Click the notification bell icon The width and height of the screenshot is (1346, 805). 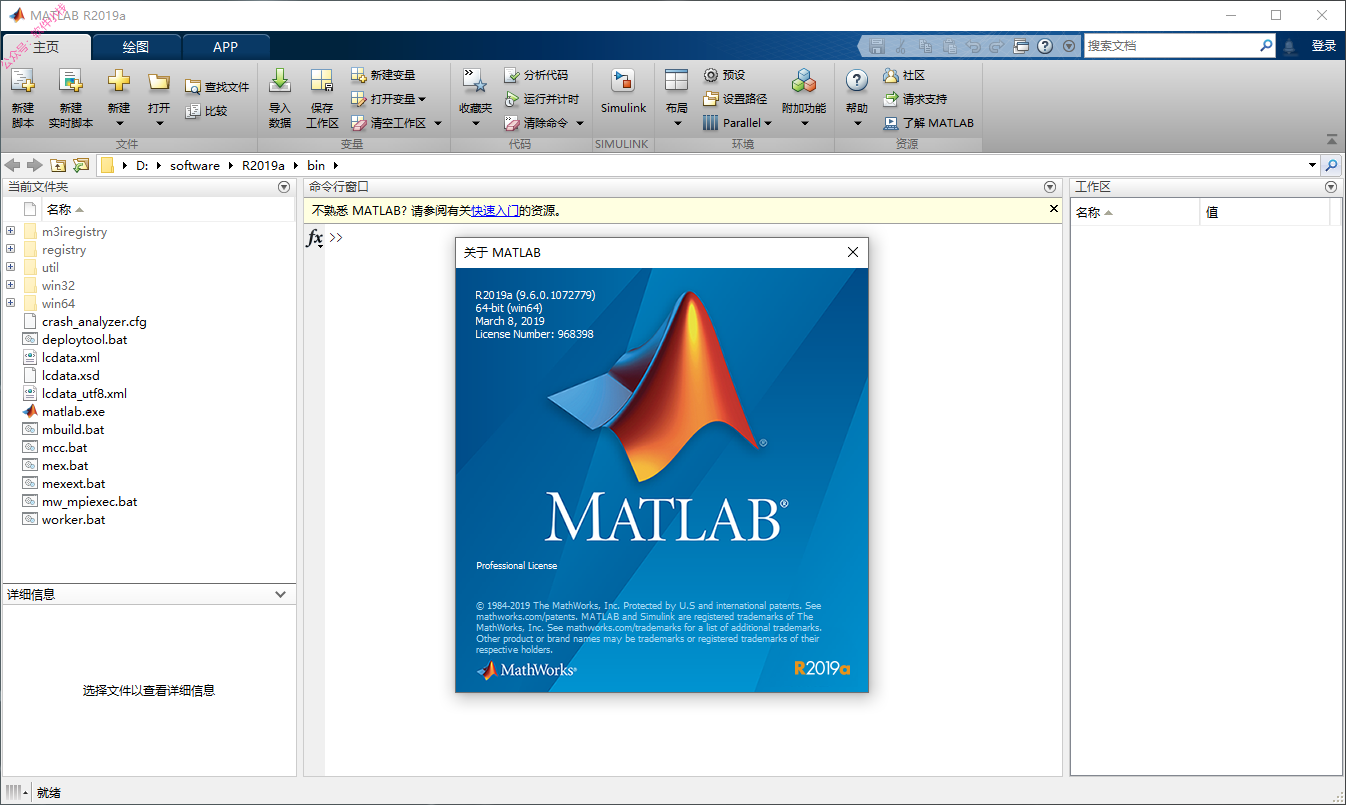coord(1290,46)
